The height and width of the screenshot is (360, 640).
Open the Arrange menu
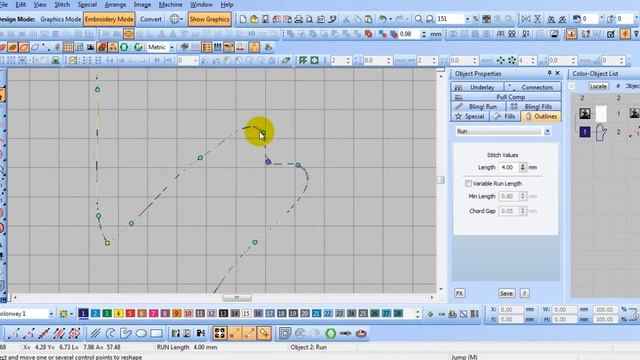coord(115,4)
